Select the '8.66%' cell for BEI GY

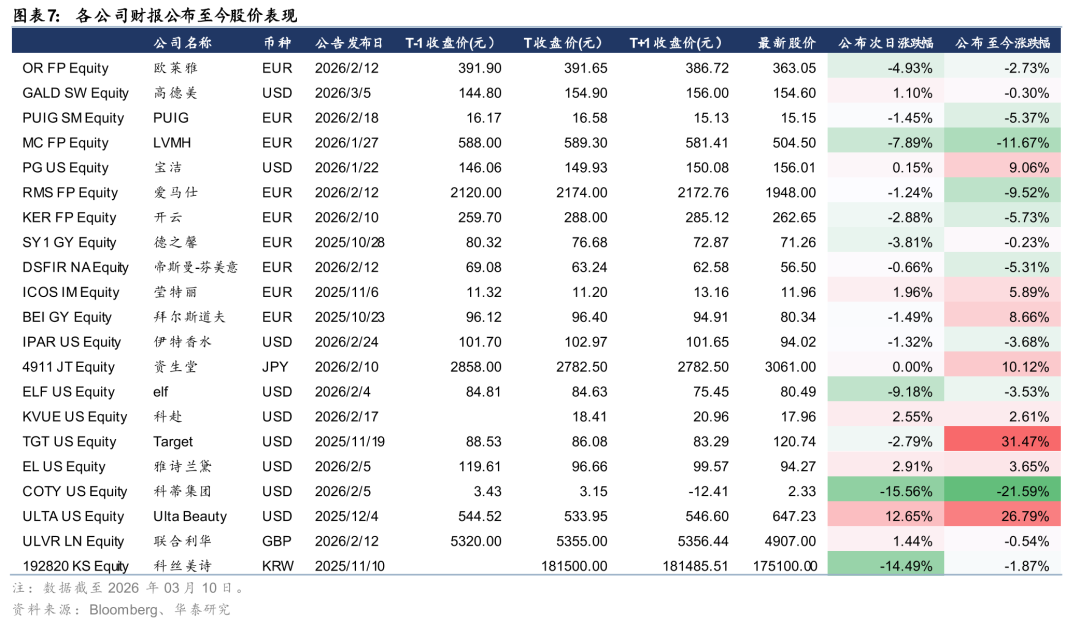(1002, 317)
